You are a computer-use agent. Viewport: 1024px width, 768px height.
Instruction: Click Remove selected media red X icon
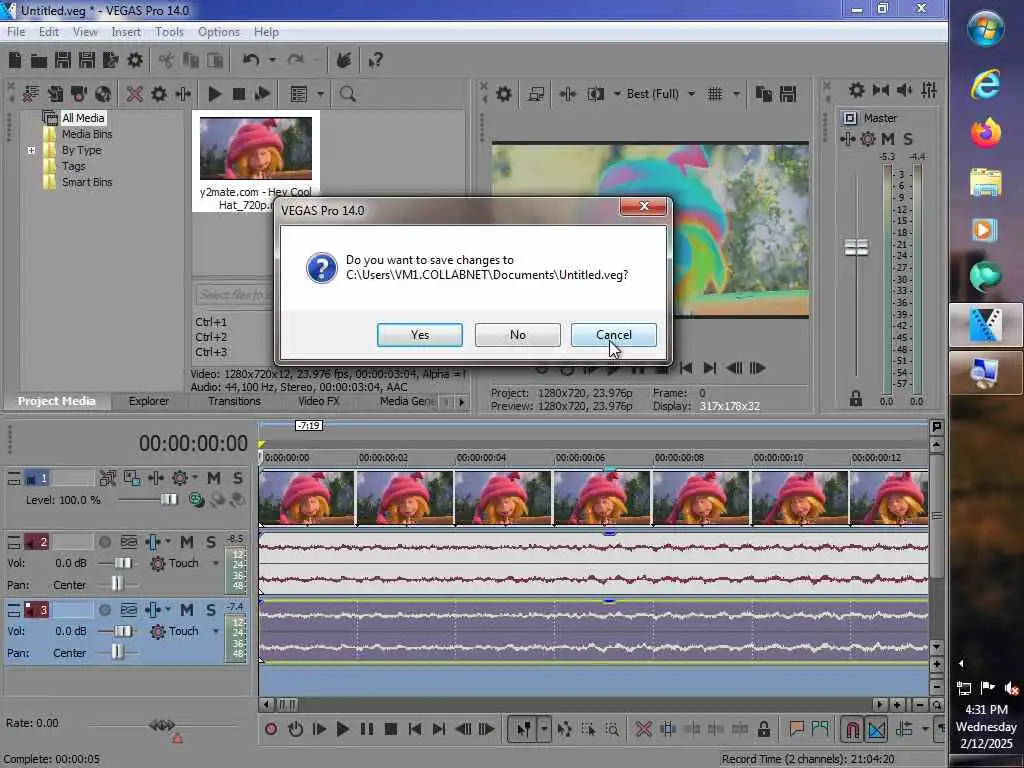click(x=135, y=94)
